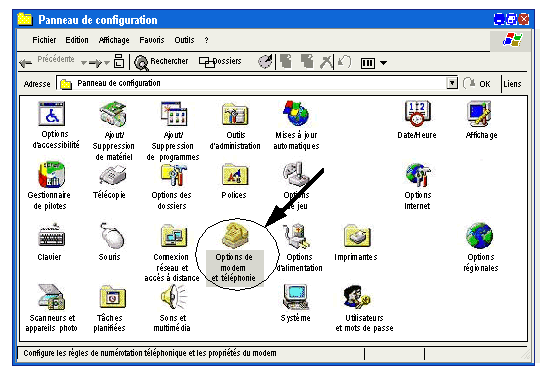Viewport: 552px width, 372px height.
Task: Open the Options régionales globe icon
Action: point(479,236)
